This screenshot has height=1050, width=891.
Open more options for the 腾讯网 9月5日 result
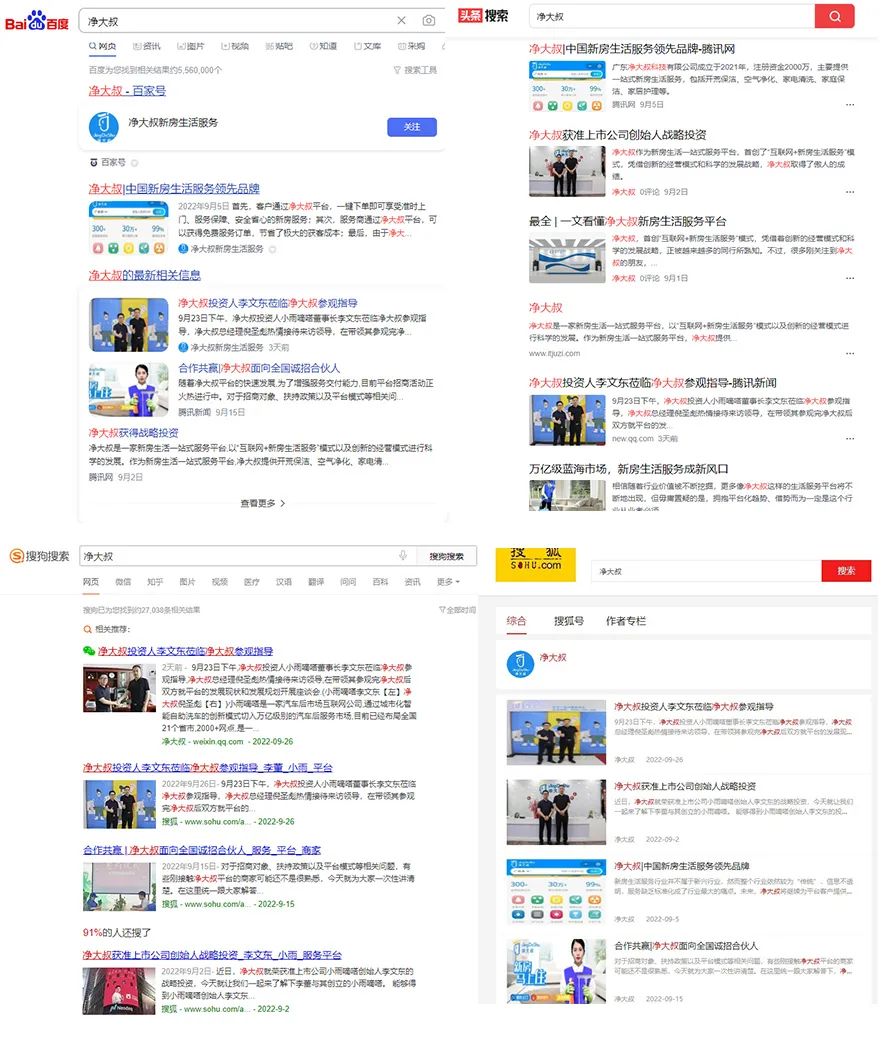tap(849, 104)
